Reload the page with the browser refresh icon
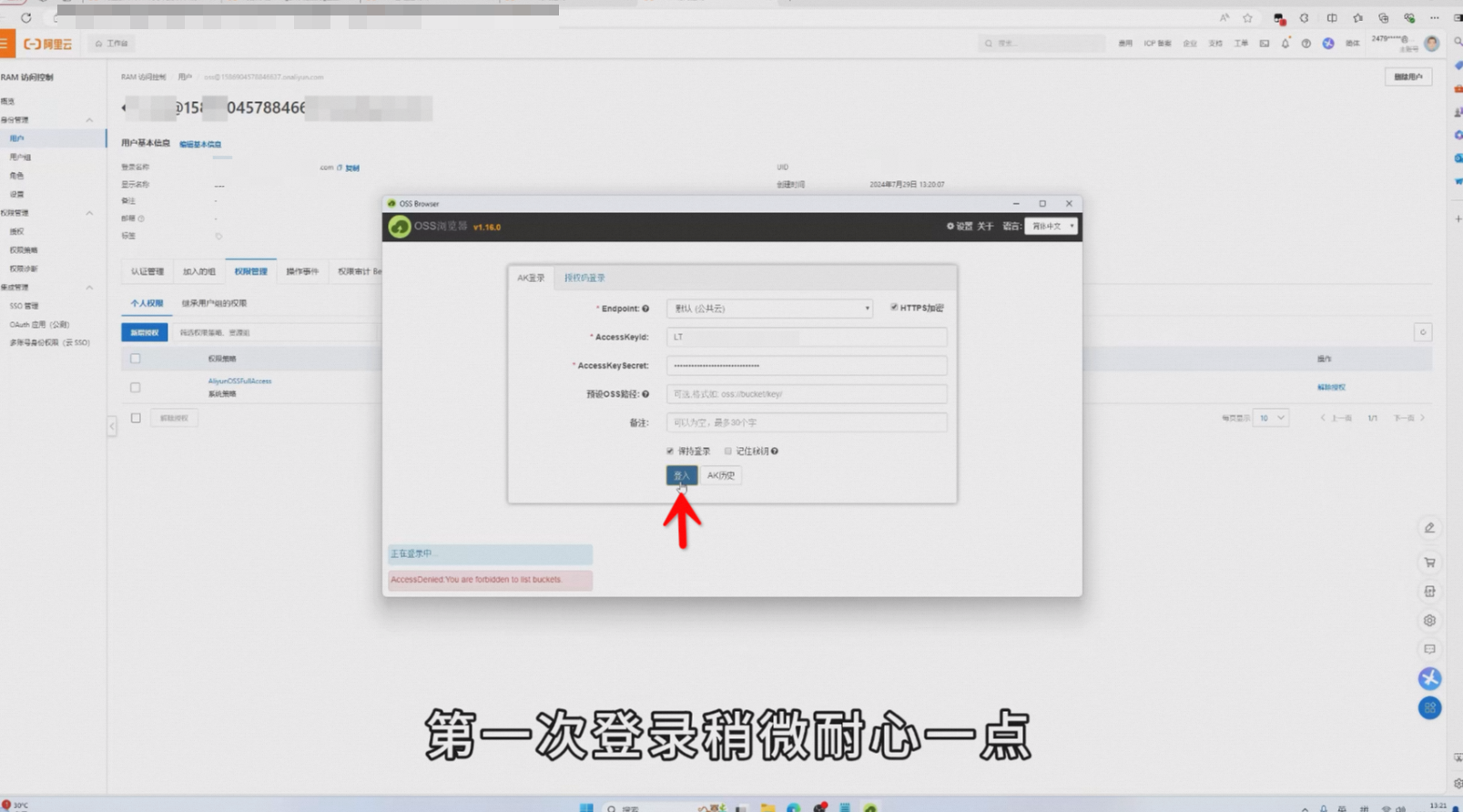 pyautogui.click(x=25, y=17)
